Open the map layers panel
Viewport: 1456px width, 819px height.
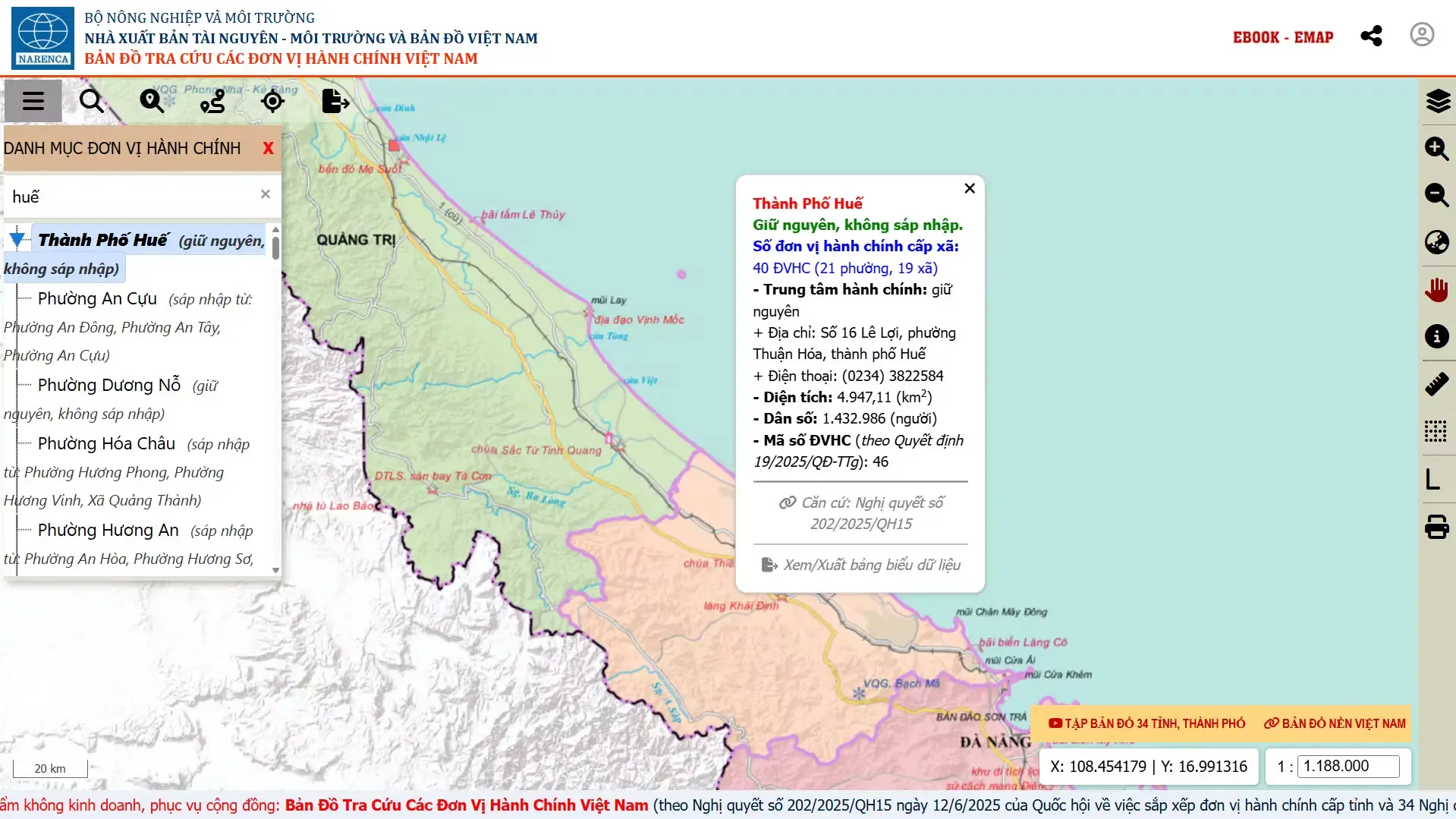pos(1437,101)
